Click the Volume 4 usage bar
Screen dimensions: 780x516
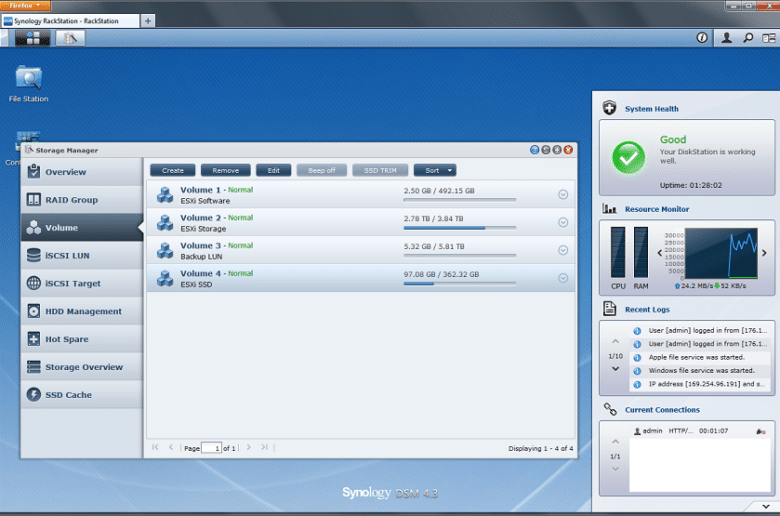click(x=460, y=284)
